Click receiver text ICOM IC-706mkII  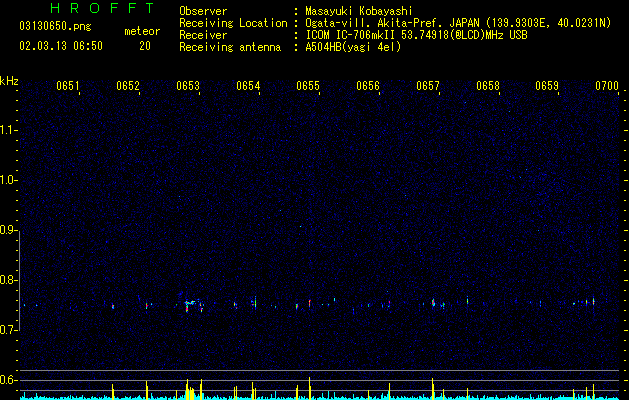point(351,35)
